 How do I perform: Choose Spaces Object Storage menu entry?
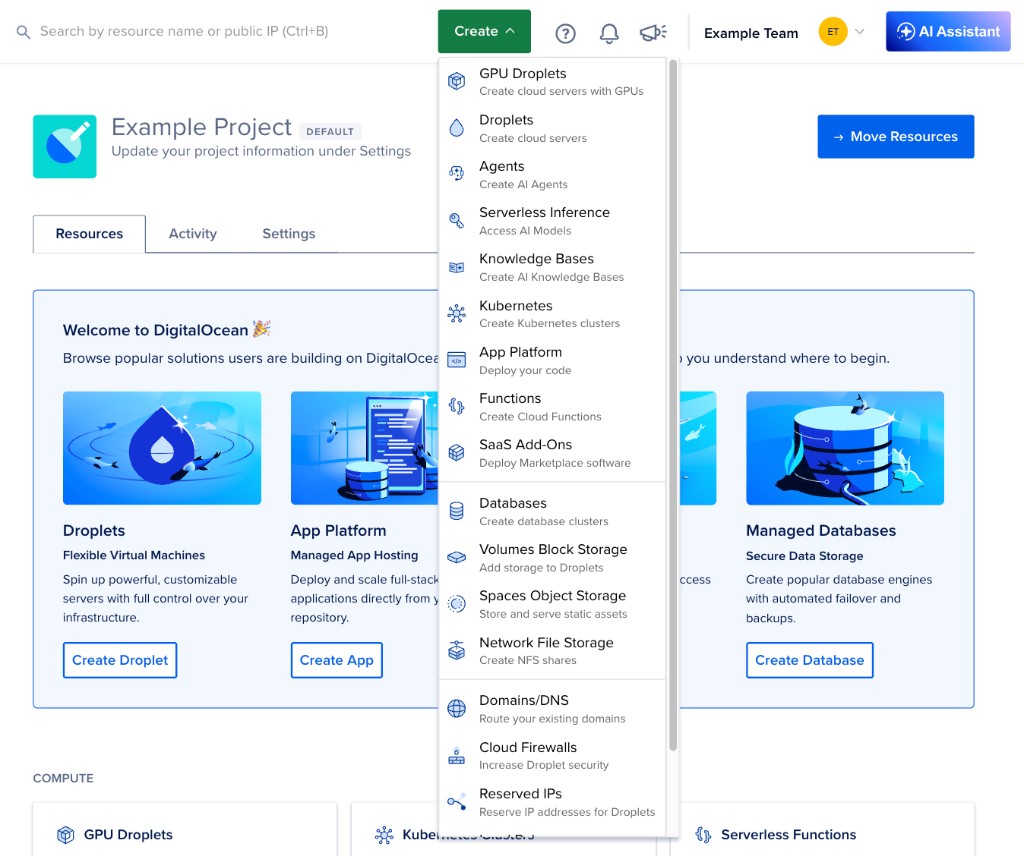tap(553, 604)
